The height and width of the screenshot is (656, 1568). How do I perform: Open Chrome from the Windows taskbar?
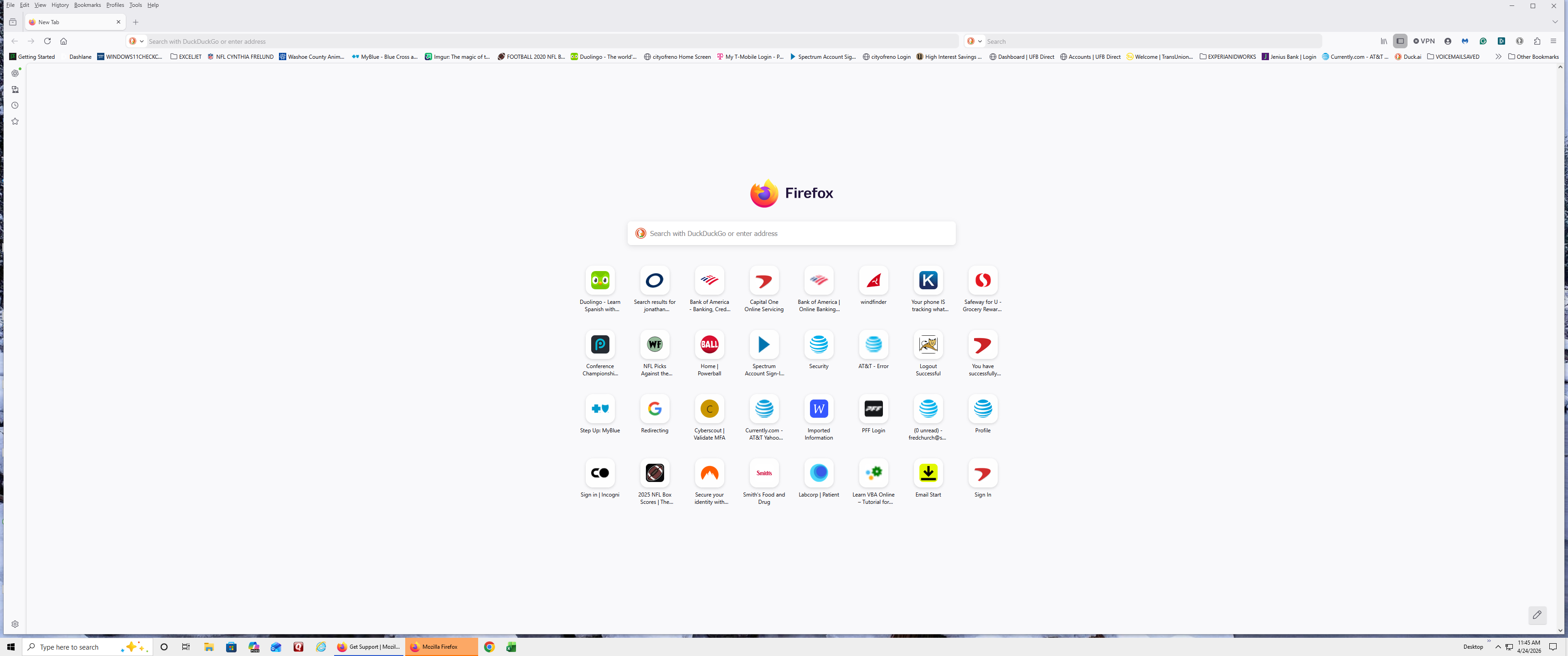[490, 647]
